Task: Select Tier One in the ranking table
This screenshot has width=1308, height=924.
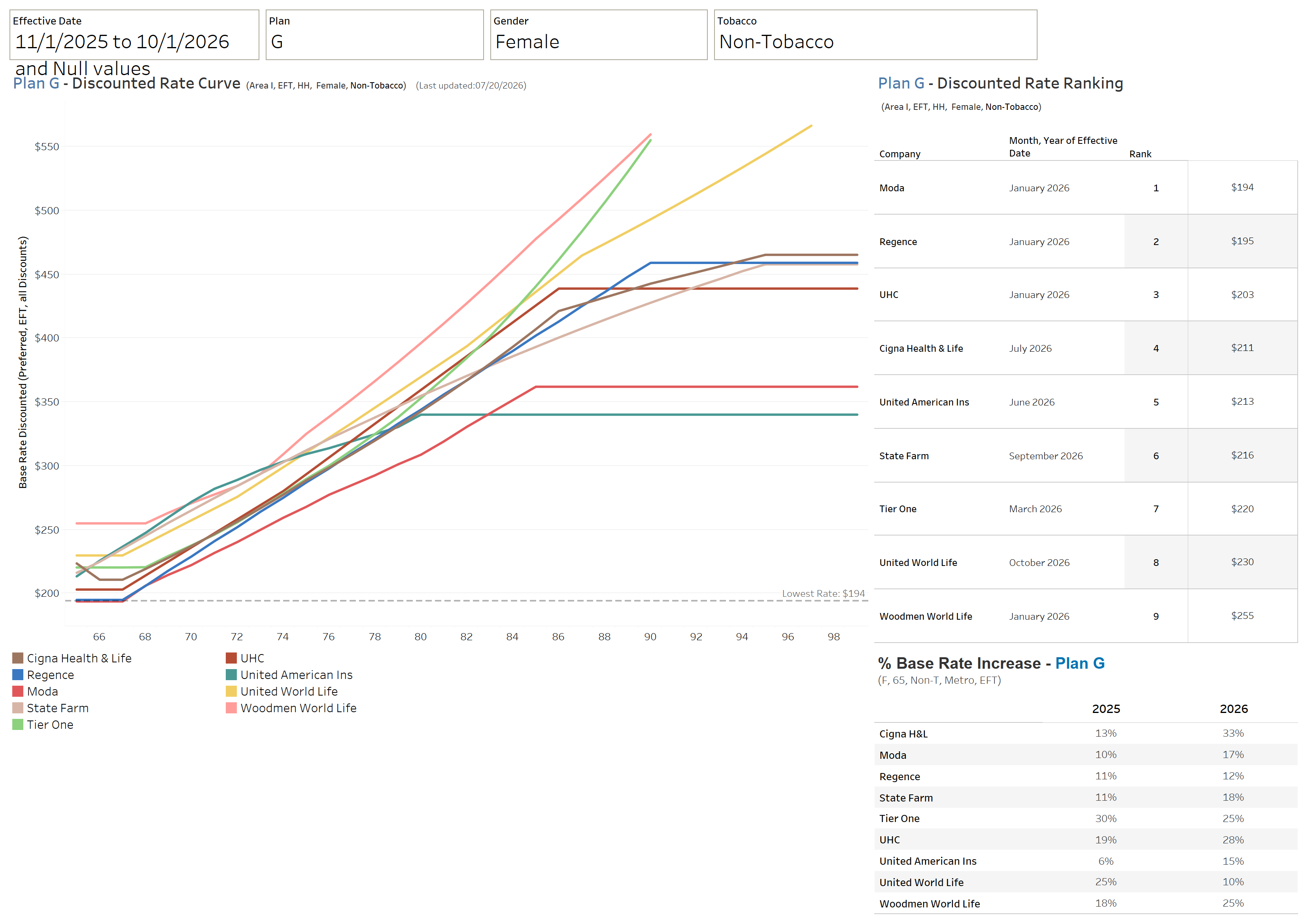Action: pos(898,509)
